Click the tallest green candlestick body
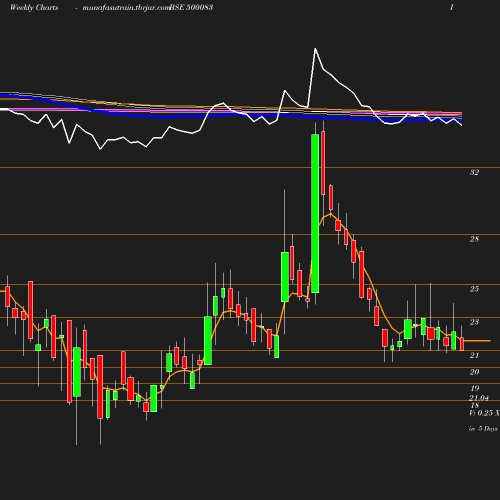 click(315, 214)
